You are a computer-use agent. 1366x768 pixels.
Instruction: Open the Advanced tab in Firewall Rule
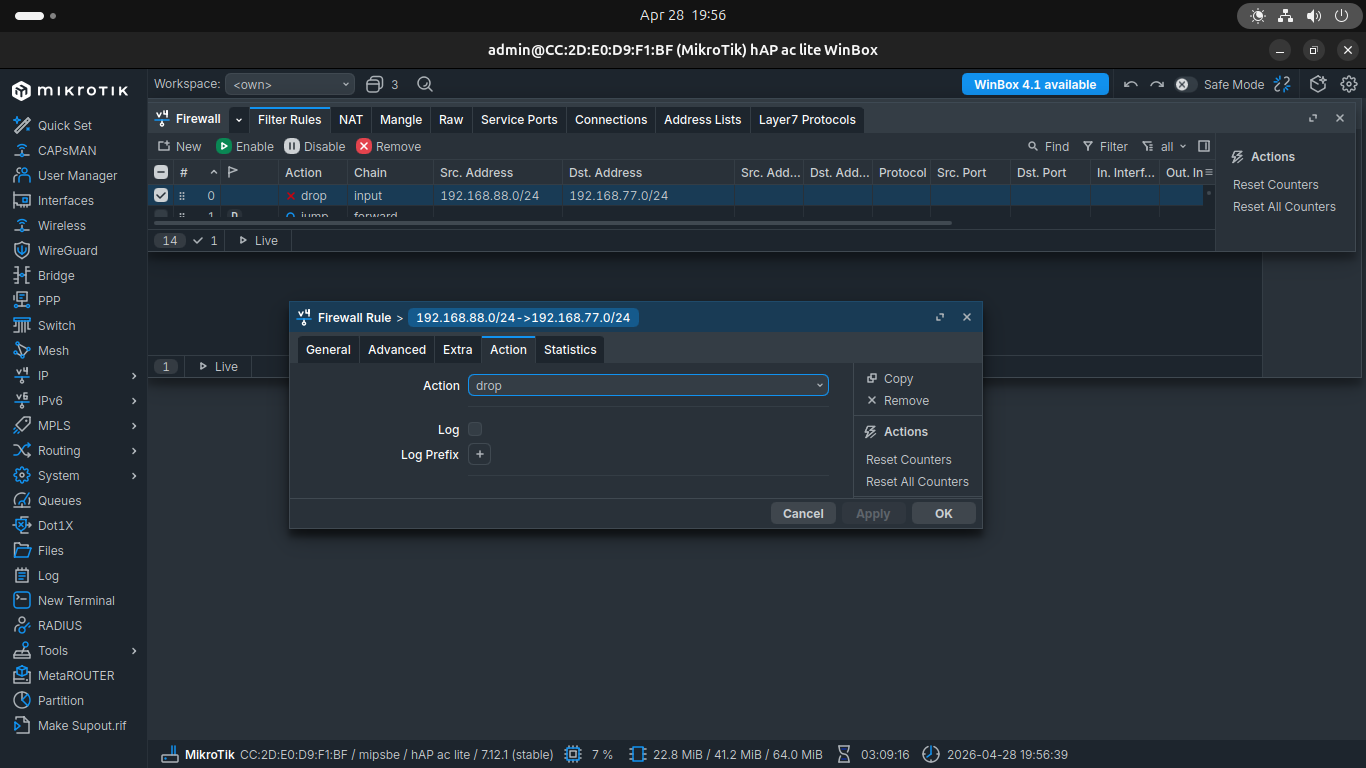coord(397,349)
